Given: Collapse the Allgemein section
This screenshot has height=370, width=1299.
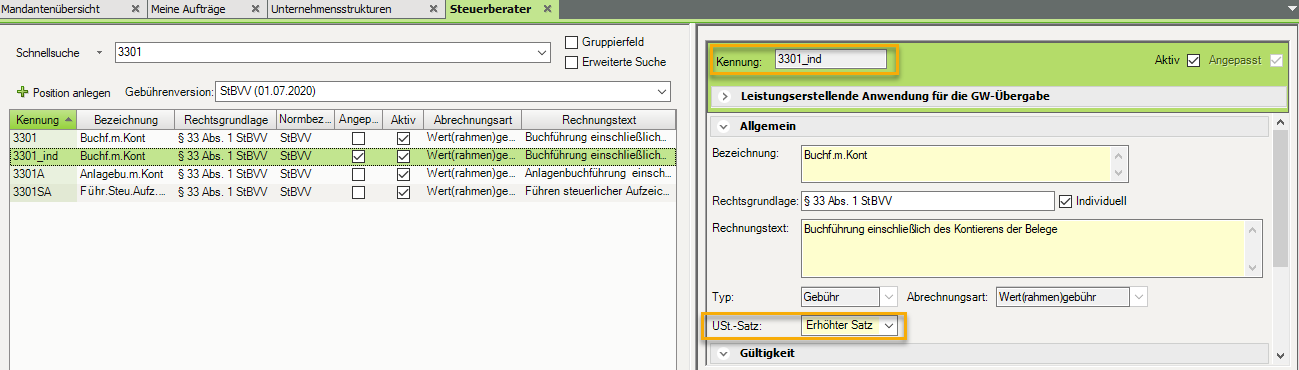Looking at the screenshot, I should (724, 126).
